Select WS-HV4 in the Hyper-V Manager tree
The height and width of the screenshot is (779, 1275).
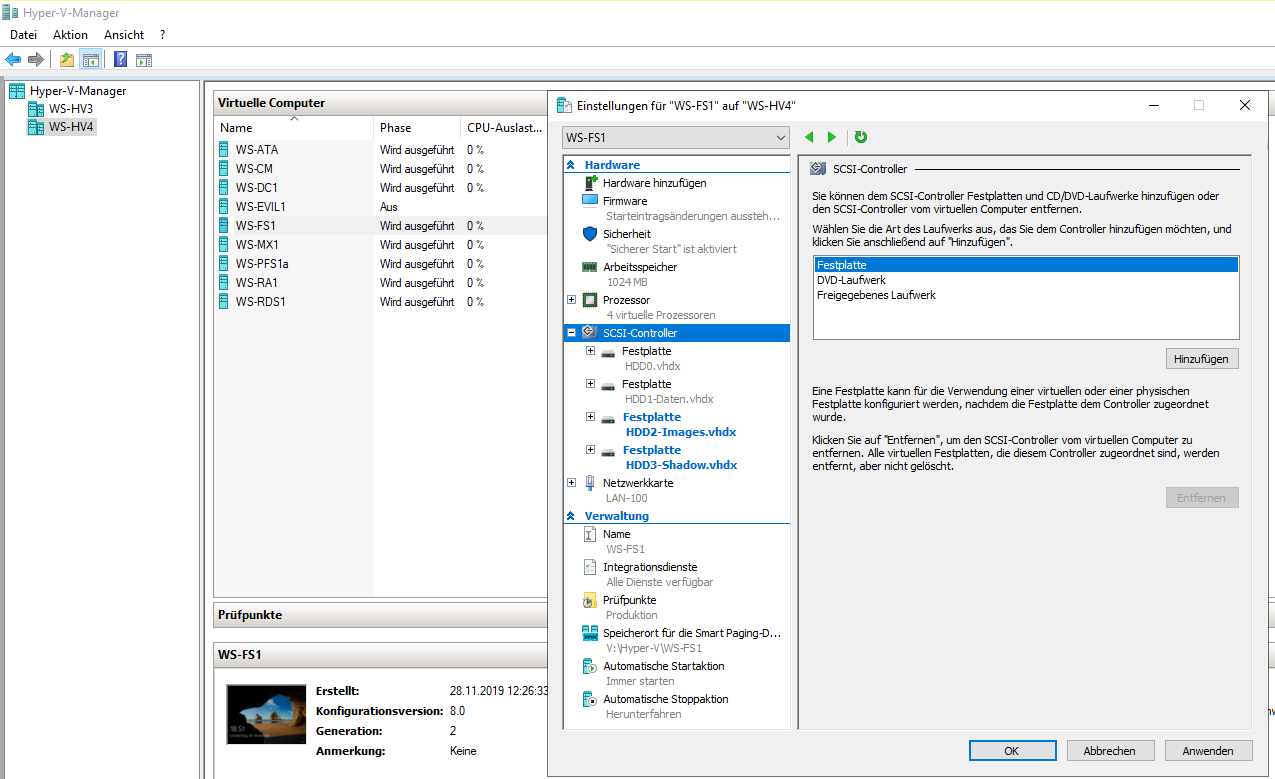point(71,127)
